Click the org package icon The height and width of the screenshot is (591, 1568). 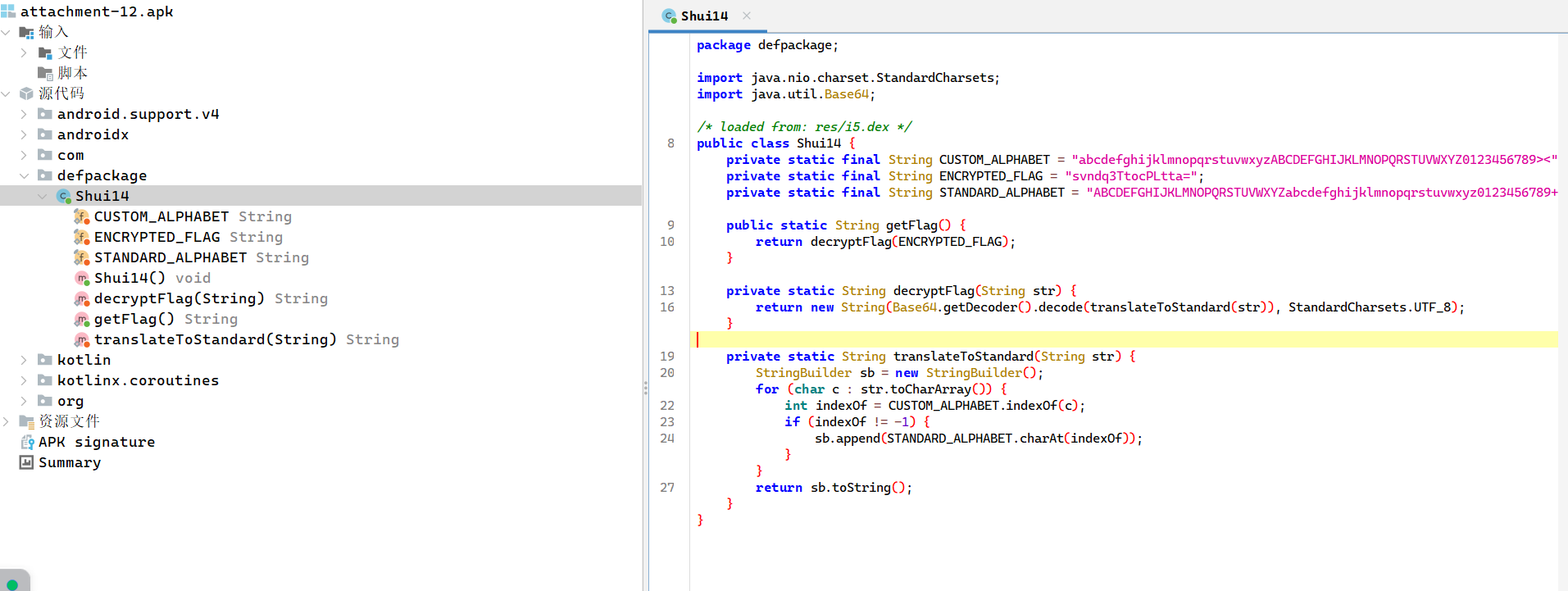tap(45, 401)
